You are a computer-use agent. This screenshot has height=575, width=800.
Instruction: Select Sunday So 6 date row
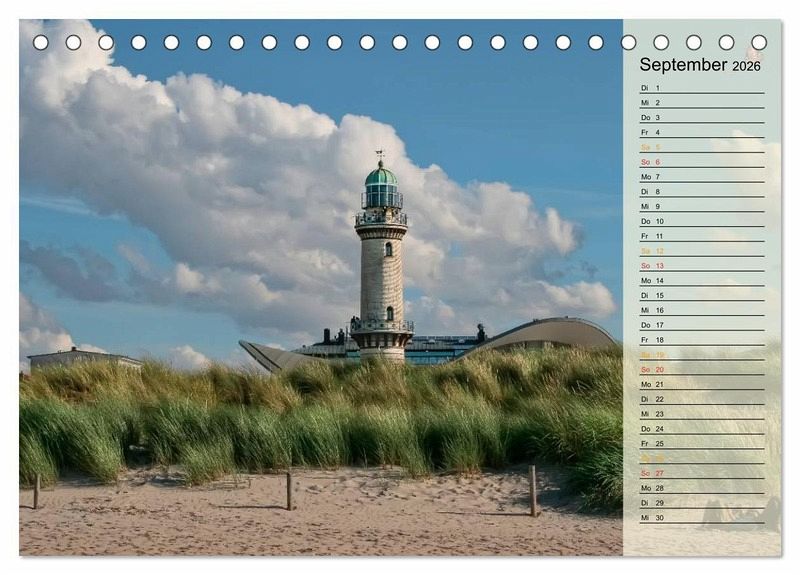tap(701, 162)
